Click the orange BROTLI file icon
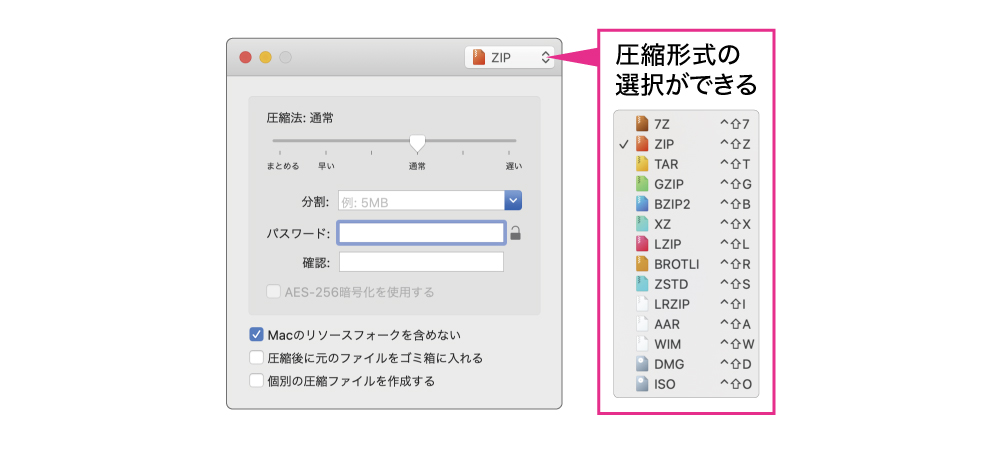1000x455 pixels. 642,264
